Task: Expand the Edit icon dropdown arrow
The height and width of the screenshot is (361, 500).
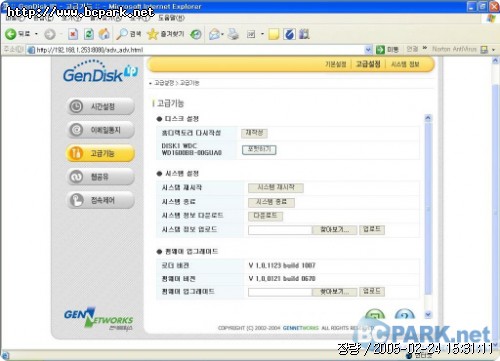Action: [x=262, y=34]
